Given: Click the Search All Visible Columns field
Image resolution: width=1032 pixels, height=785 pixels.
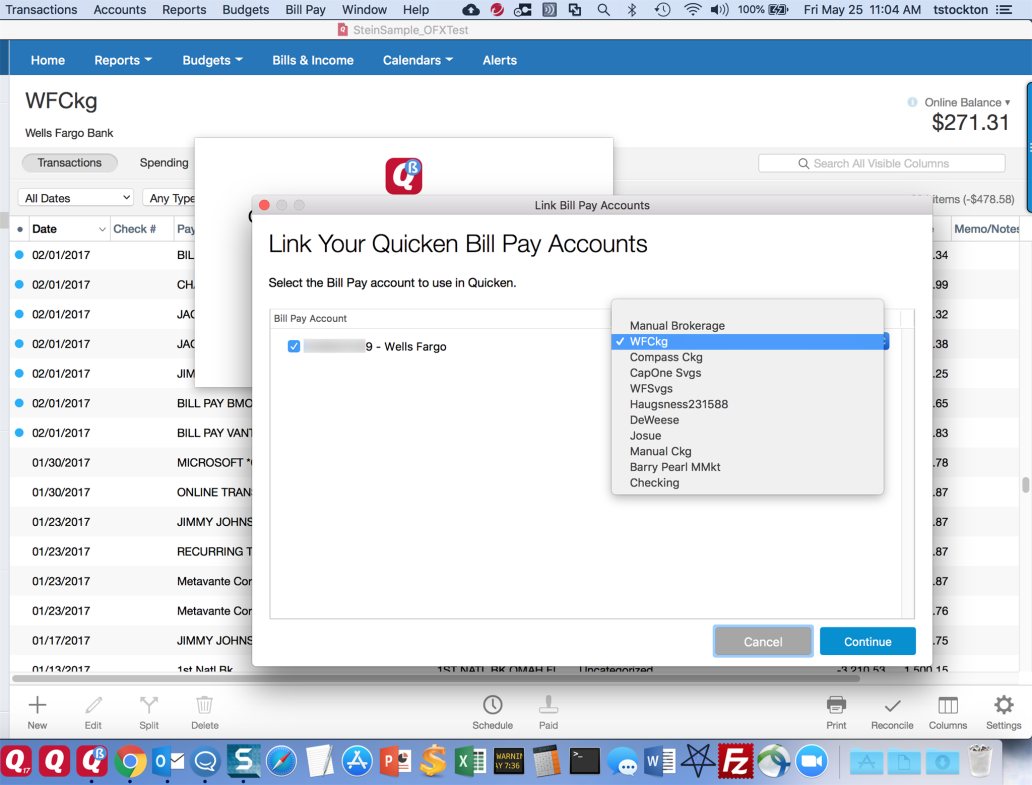Looking at the screenshot, I should (881, 163).
